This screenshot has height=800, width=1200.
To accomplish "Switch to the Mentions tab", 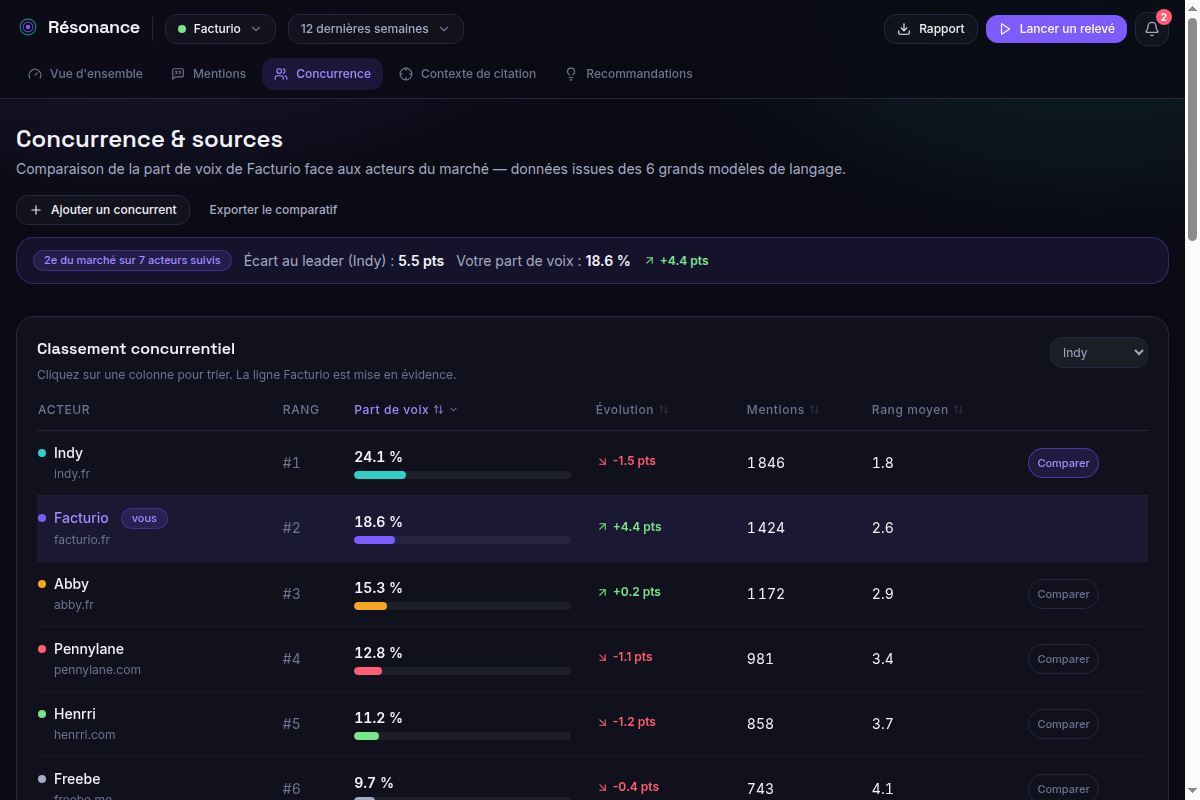I will click(208, 74).
